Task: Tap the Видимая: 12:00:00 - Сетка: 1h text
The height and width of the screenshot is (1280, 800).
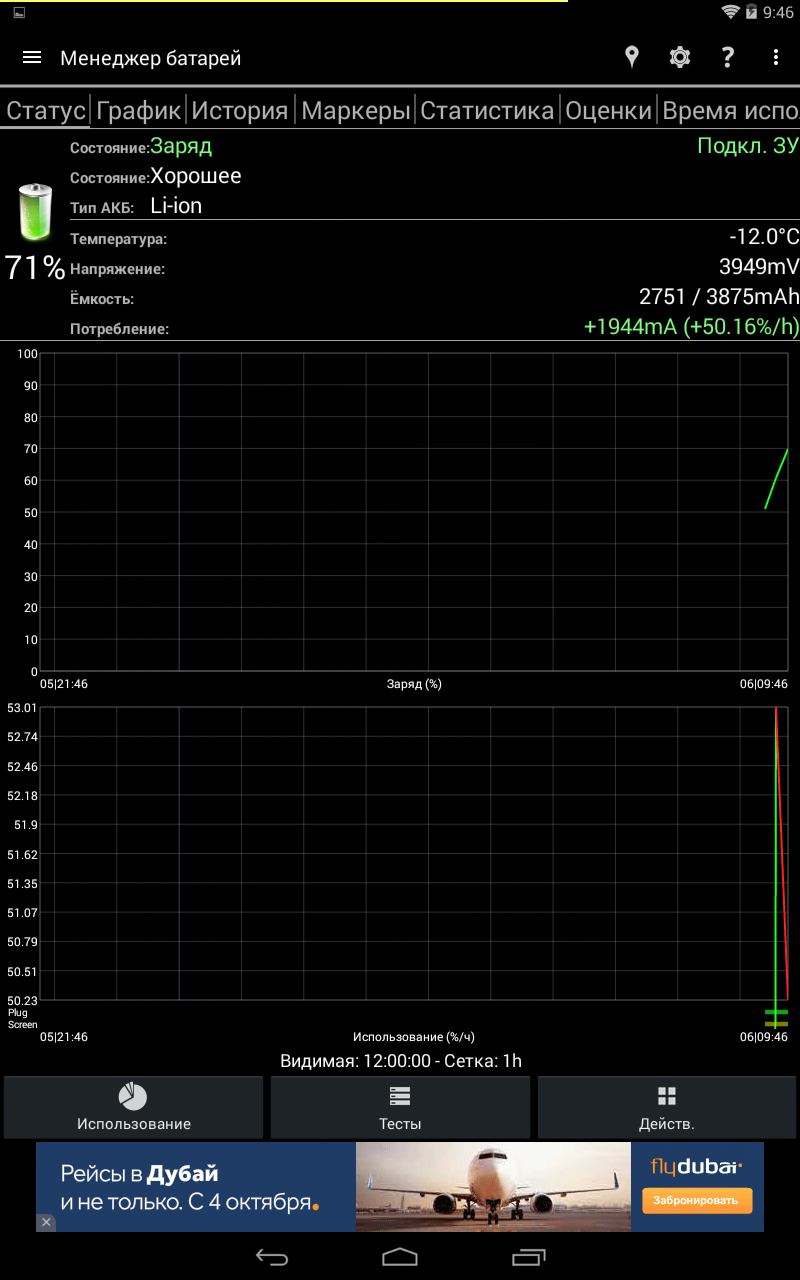Action: [x=400, y=1061]
